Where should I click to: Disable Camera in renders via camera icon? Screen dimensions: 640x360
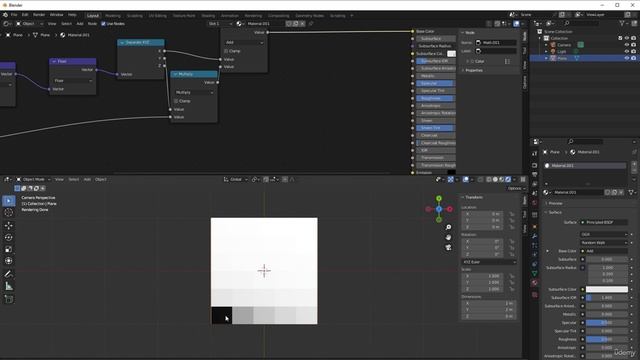click(633, 44)
